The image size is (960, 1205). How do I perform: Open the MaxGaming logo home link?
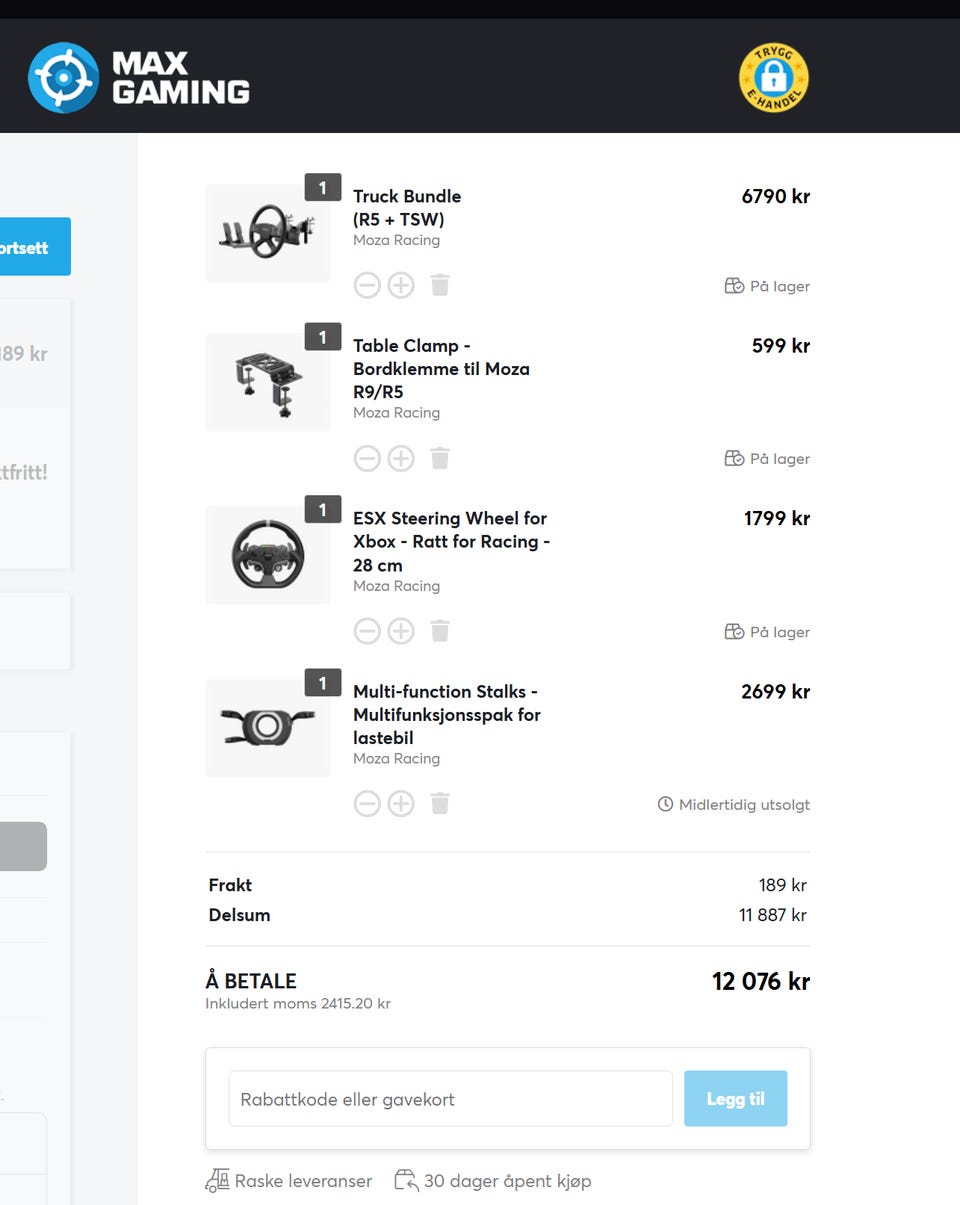coord(139,78)
